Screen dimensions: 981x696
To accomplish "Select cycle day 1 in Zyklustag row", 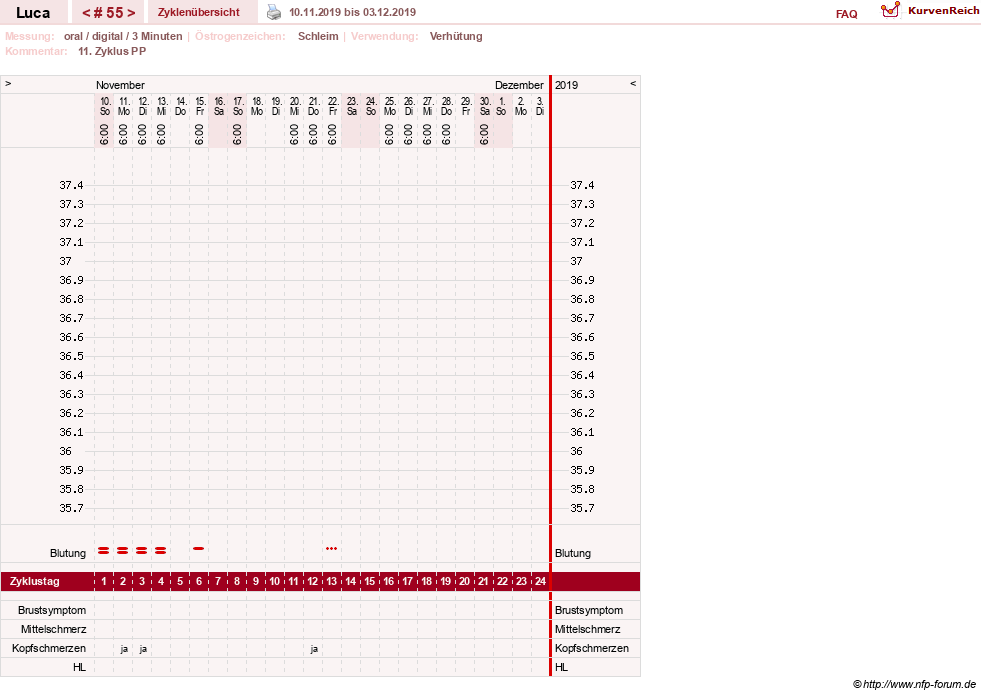I will (x=104, y=581).
